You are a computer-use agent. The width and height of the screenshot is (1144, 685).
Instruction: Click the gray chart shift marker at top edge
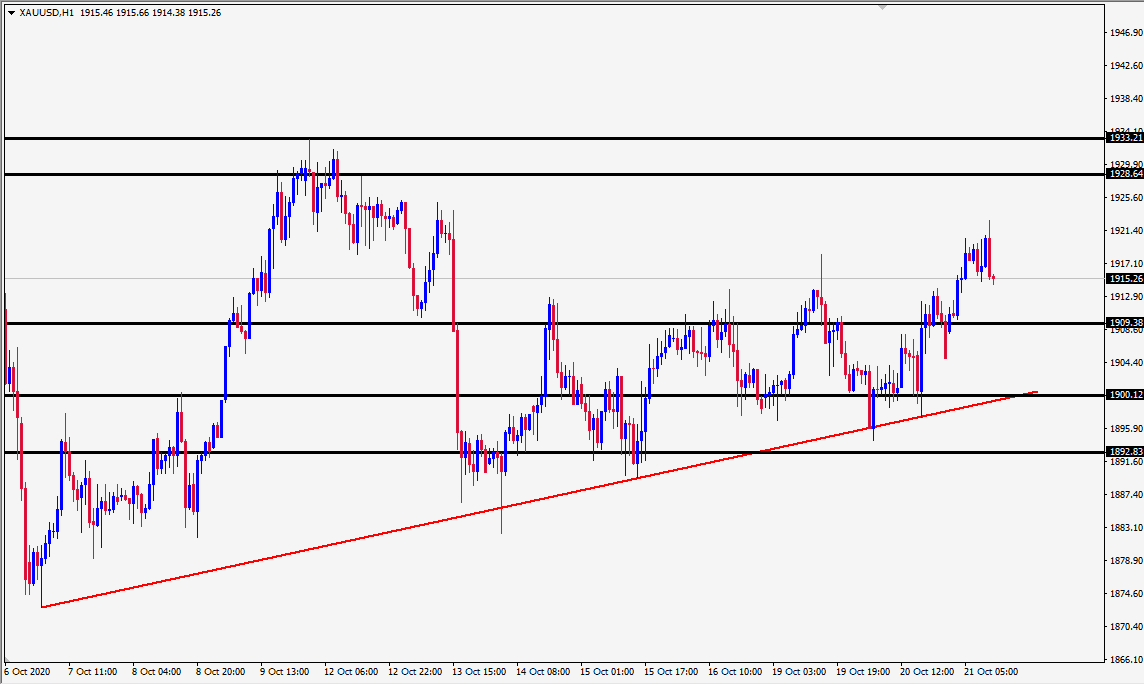pos(883,7)
